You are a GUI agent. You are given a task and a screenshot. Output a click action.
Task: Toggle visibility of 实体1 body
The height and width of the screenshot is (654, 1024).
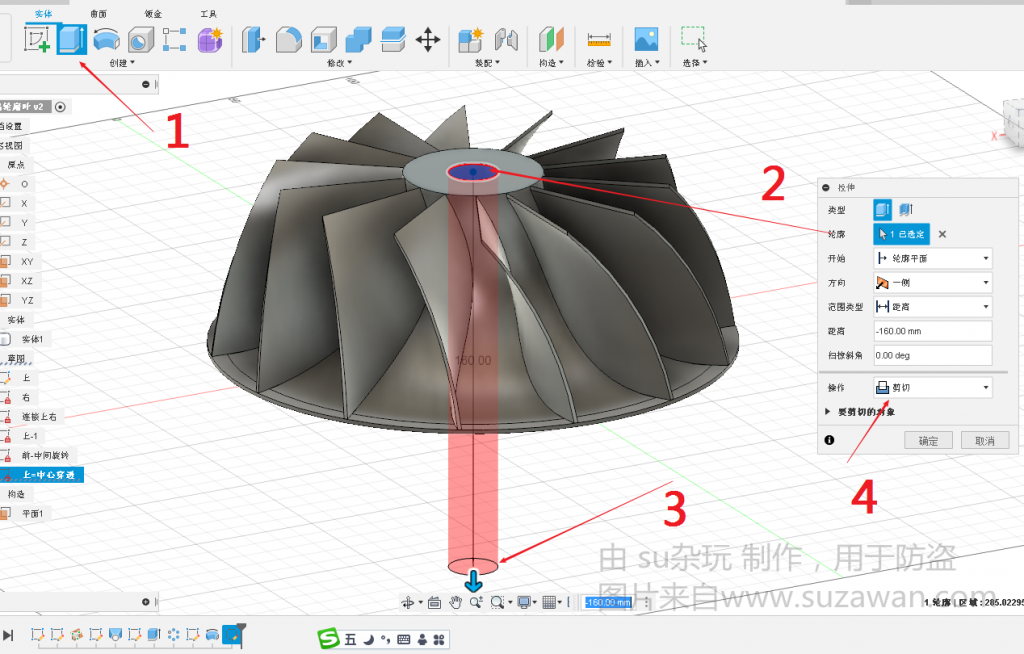click(x=5, y=339)
